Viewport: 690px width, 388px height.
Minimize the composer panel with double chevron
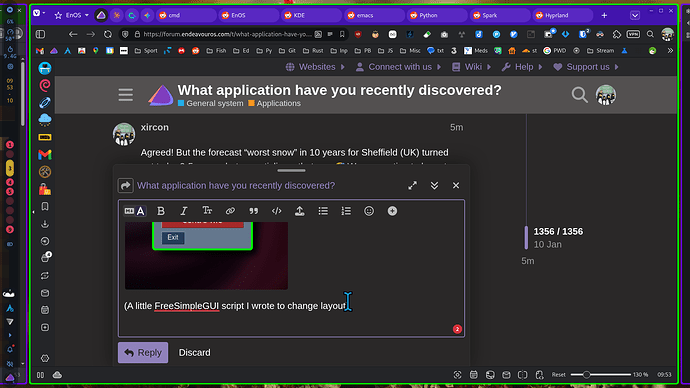click(434, 186)
